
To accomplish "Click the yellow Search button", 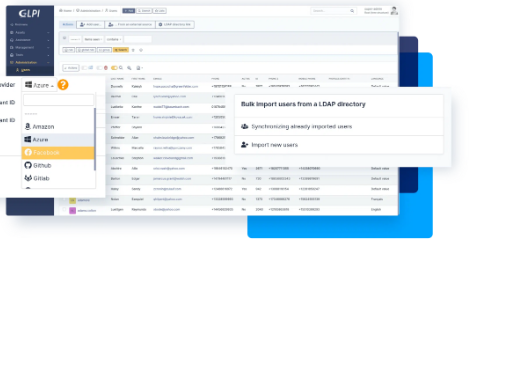I will 121,50.
